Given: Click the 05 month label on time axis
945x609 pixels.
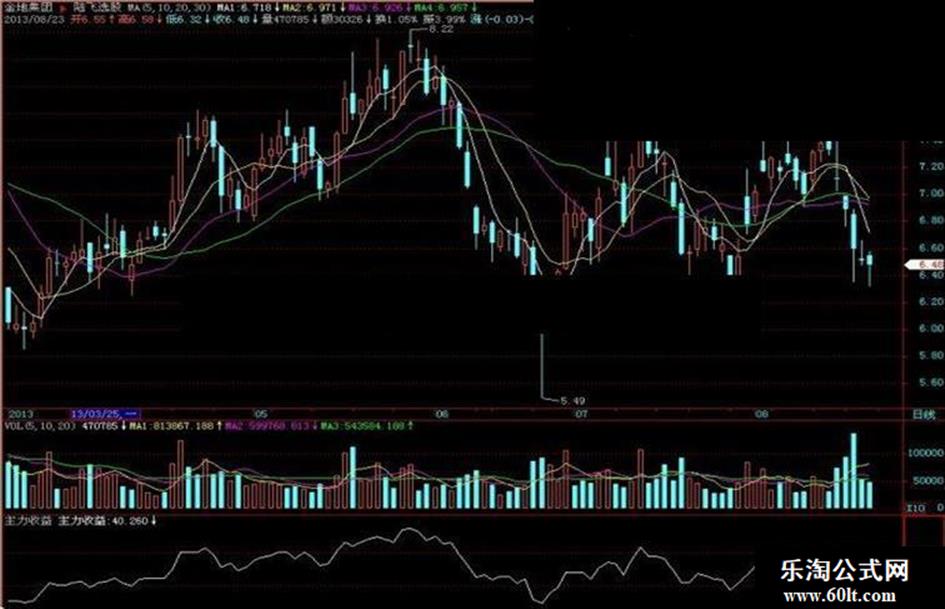Looking at the screenshot, I should (x=260, y=414).
